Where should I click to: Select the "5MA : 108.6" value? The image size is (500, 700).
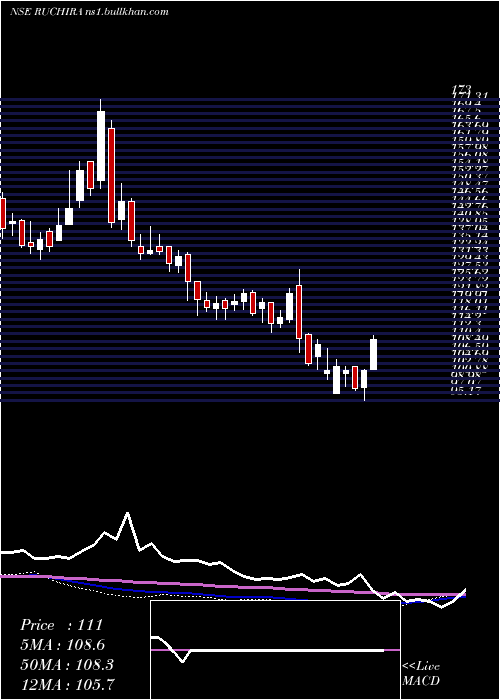click(x=64, y=645)
